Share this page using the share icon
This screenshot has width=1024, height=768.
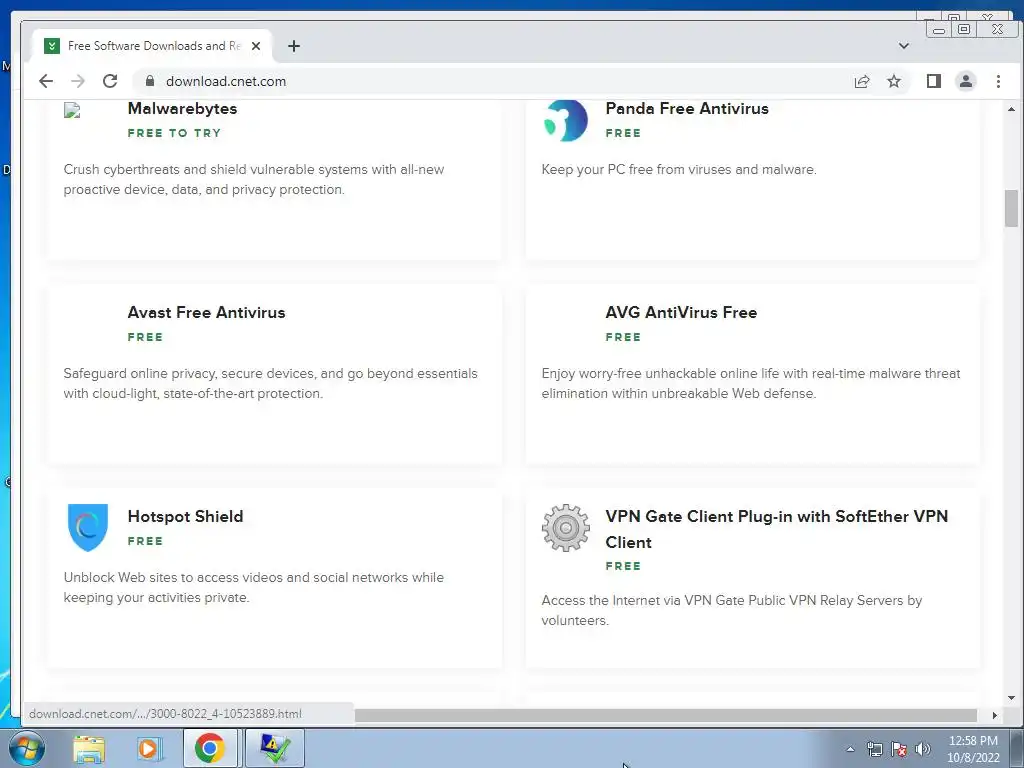(x=862, y=81)
